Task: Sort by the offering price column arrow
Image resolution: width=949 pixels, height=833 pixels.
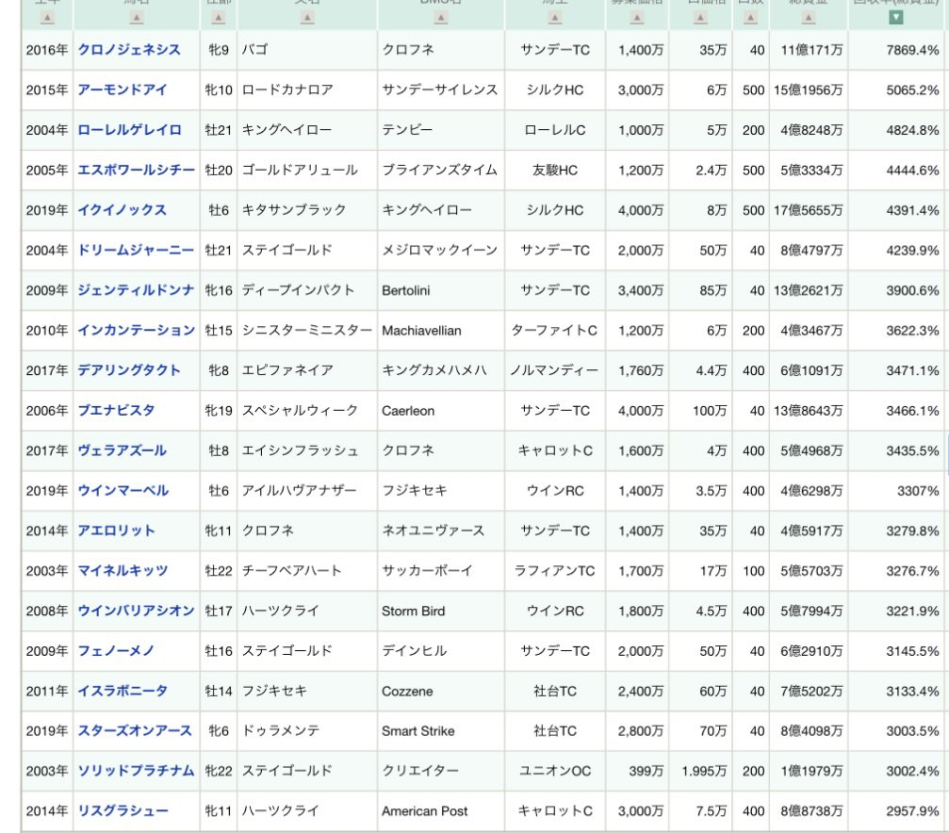Action: tap(637, 18)
